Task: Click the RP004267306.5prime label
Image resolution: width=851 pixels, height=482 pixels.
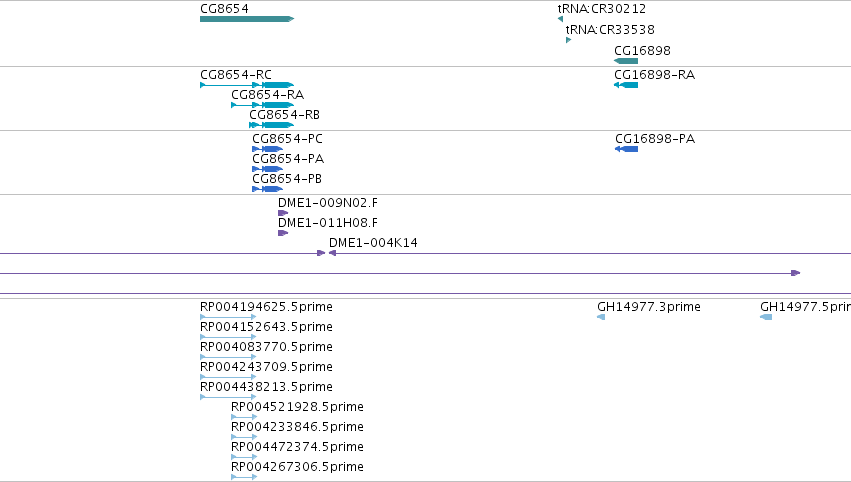Action: coord(297,467)
